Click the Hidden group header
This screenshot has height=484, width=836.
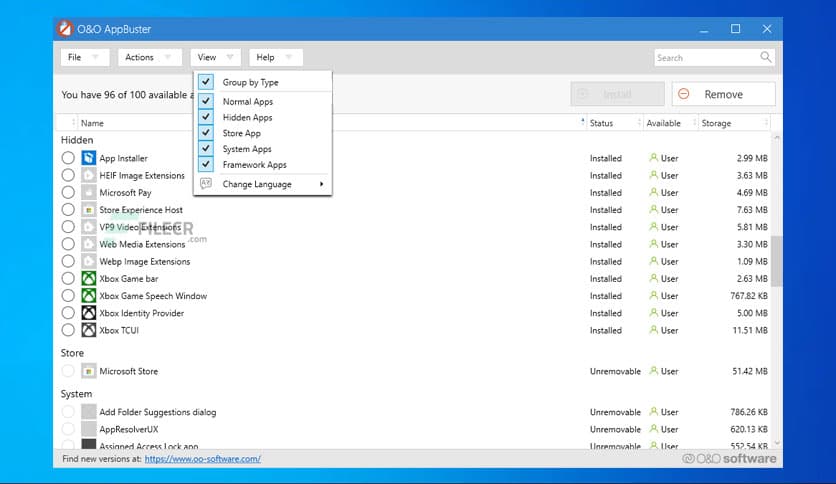point(77,140)
